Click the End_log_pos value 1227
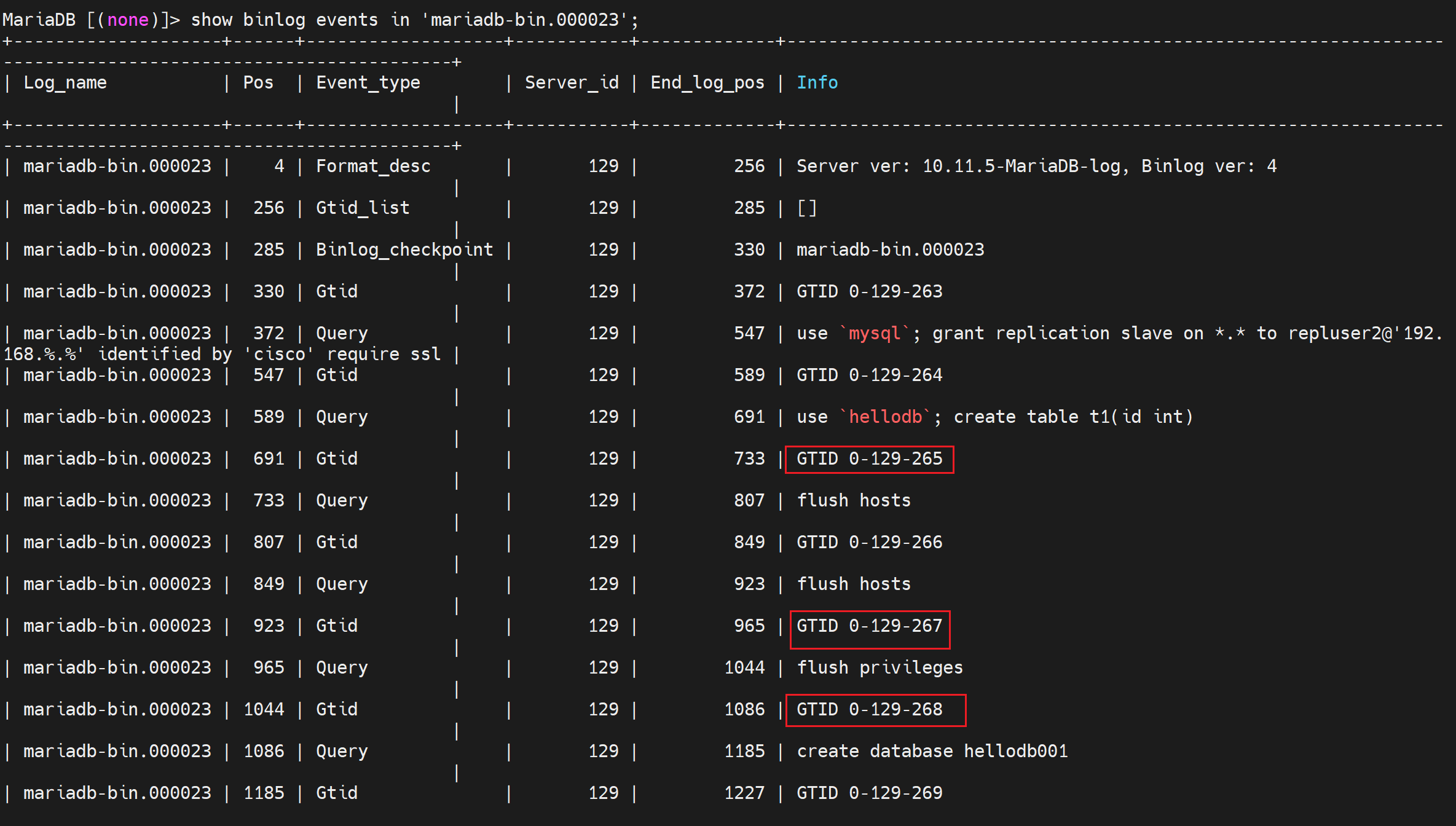1456x826 pixels. pyautogui.click(x=744, y=793)
